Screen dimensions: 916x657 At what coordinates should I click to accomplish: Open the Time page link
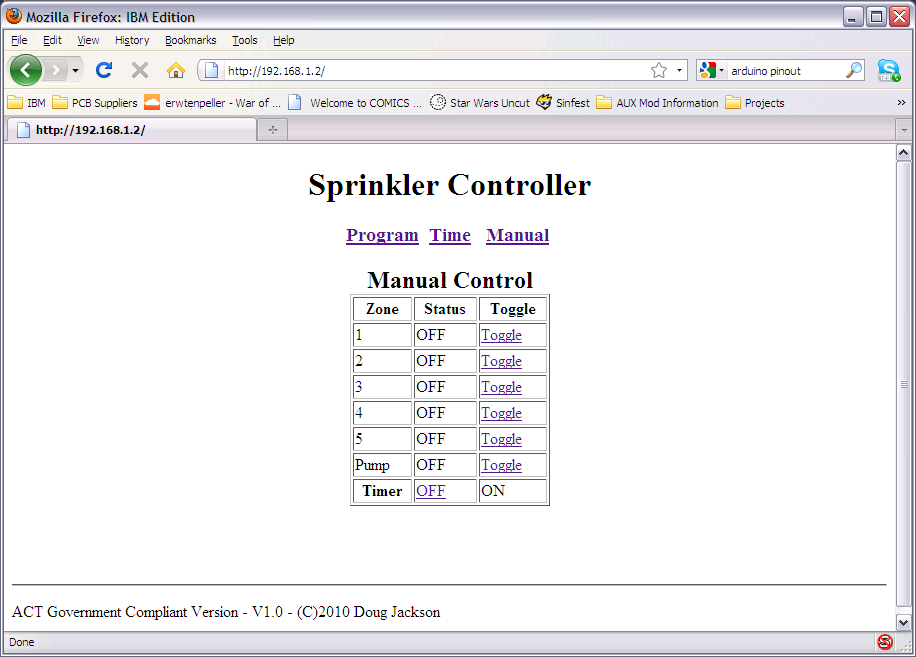pos(450,235)
